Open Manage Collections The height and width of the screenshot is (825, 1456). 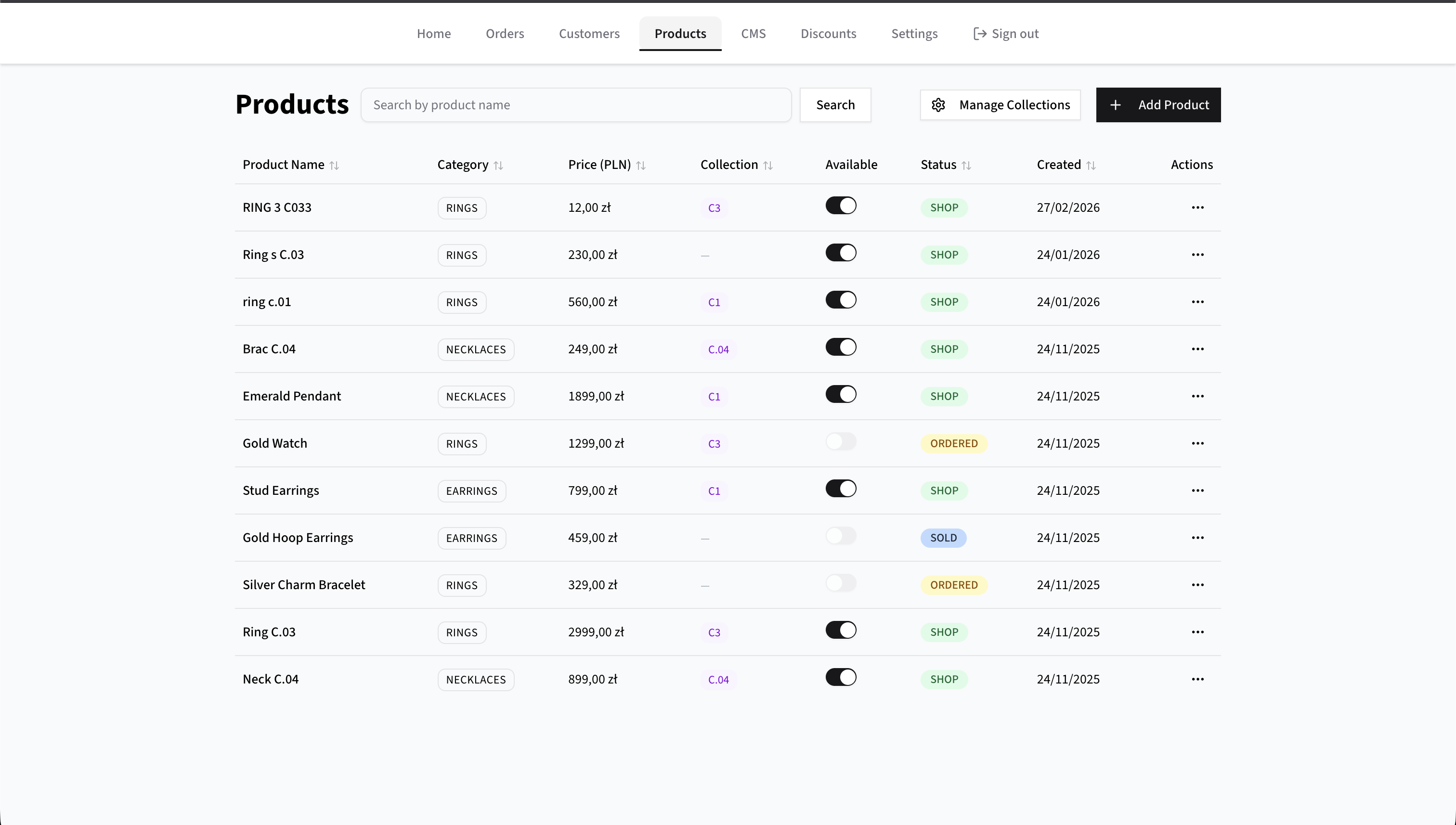point(1014,105)
